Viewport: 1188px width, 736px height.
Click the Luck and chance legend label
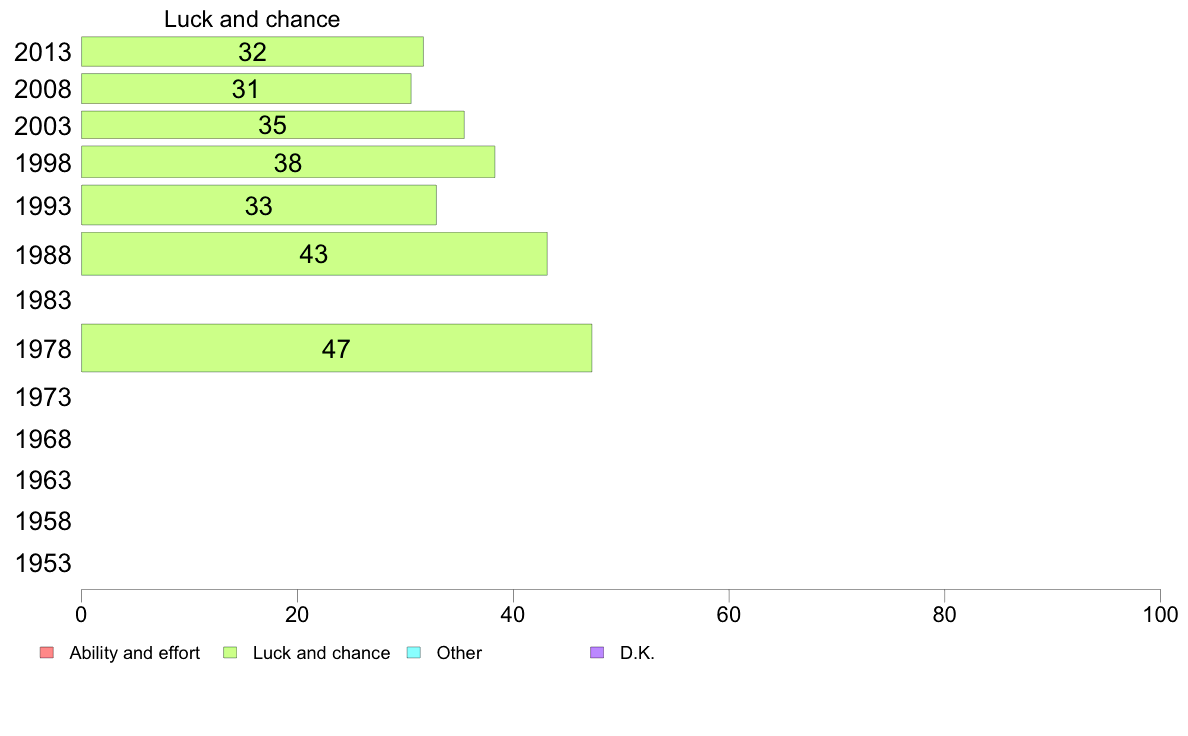[x=321, y=653]
